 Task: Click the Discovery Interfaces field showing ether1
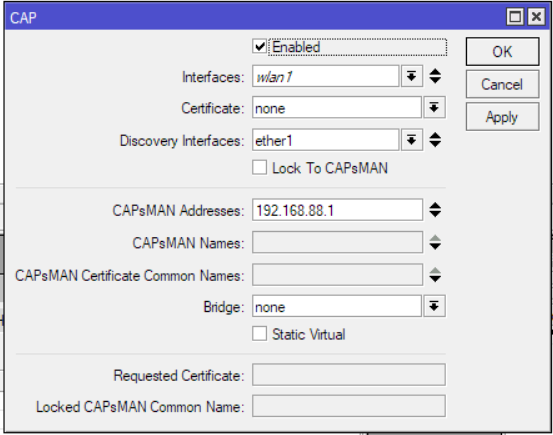pos(326,140)
